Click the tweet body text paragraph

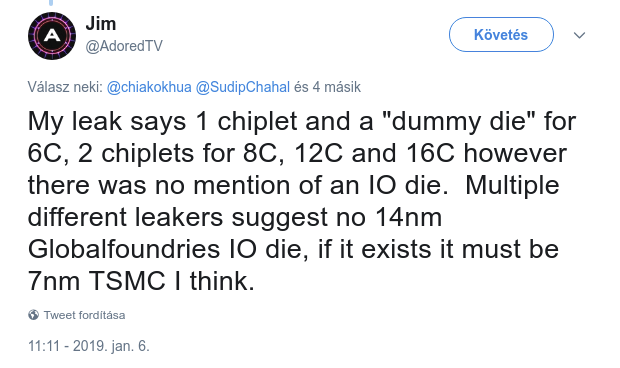(302, 201)
